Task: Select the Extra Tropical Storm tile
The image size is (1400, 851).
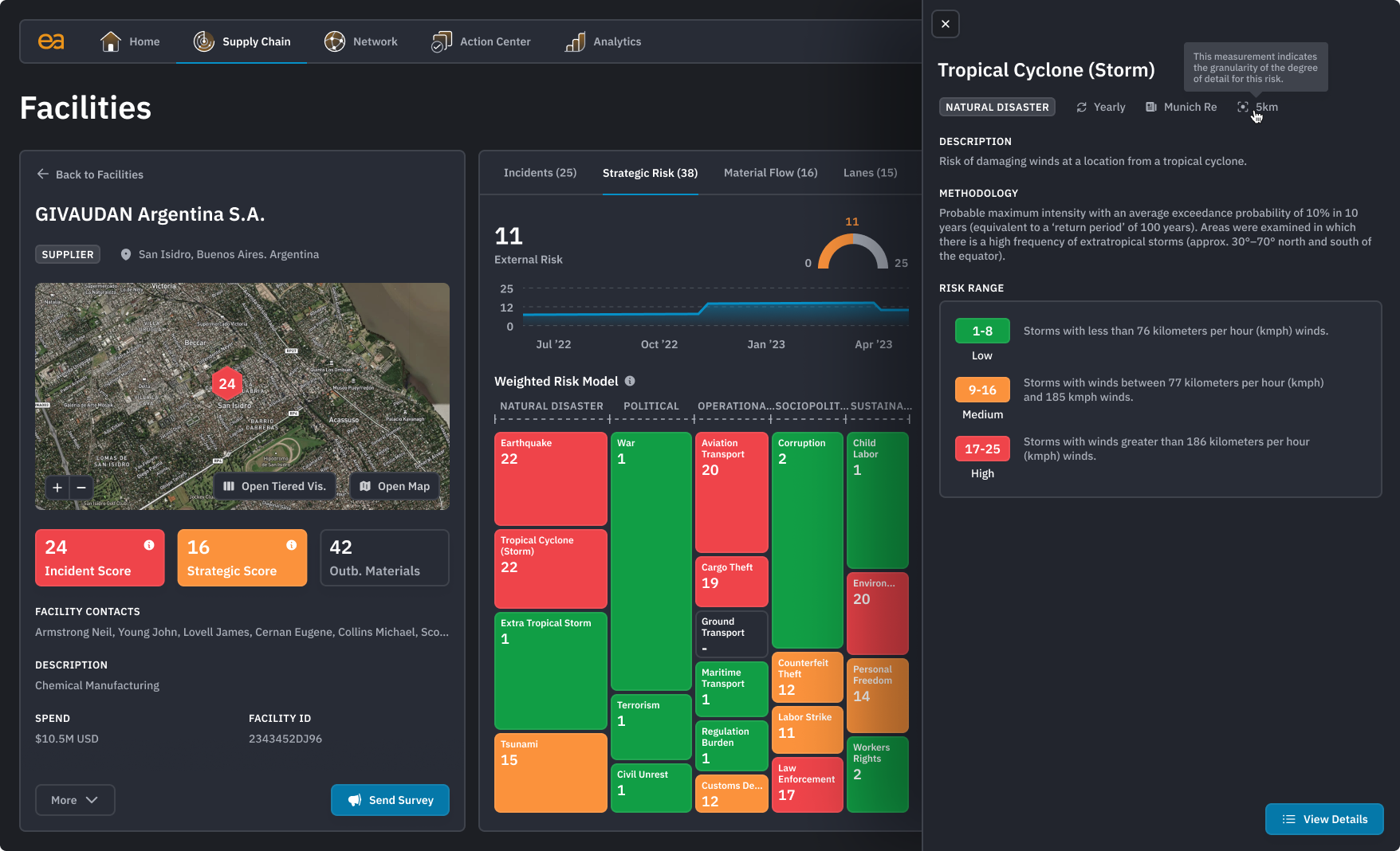Action: pos(551,671)
